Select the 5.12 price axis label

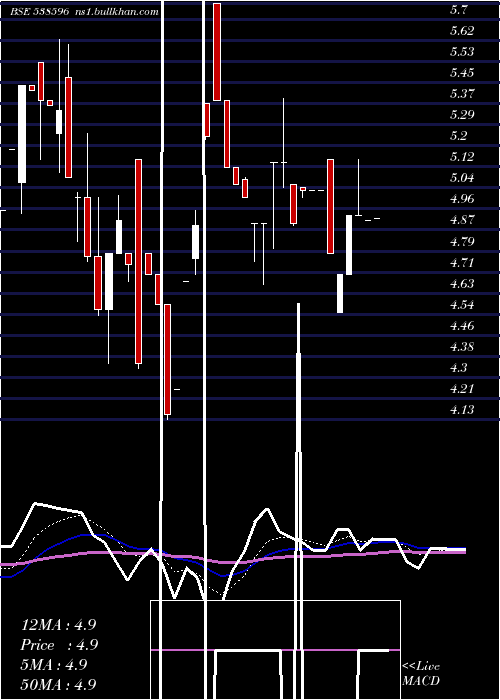point(462,157)
